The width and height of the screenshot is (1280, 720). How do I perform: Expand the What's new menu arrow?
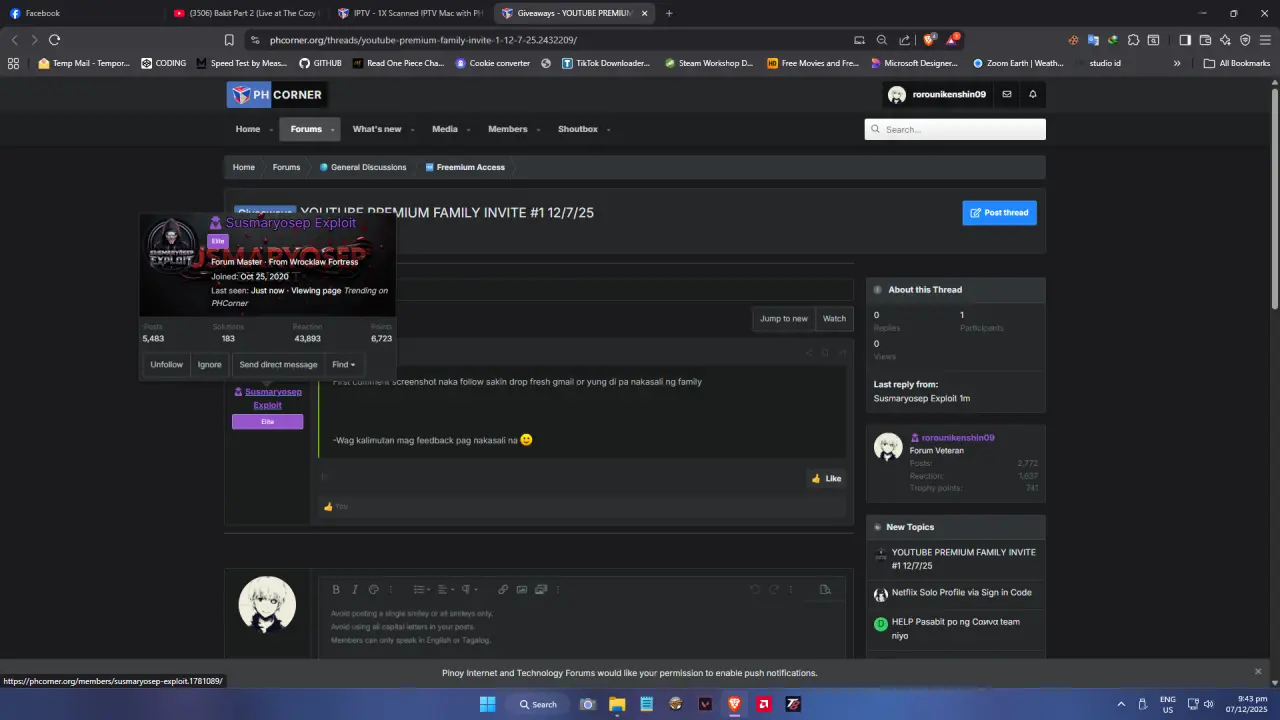[x=413, y=130]
